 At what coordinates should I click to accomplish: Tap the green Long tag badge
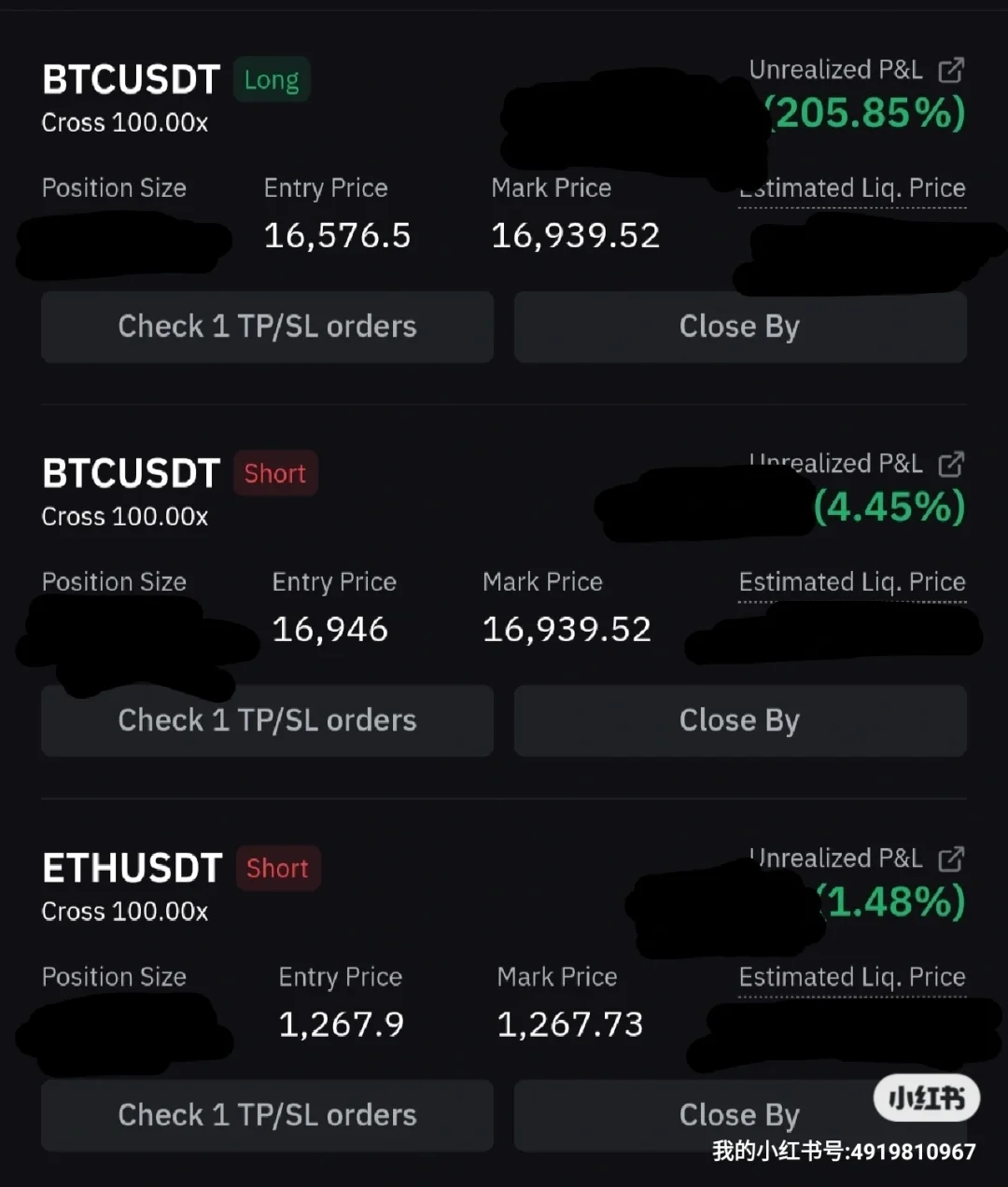pos(272,80)
